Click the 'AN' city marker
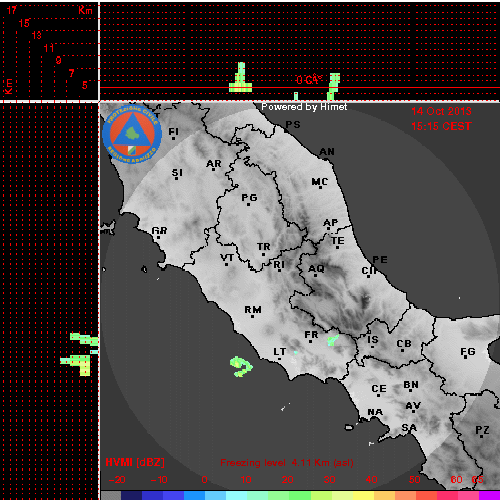The image size is (500, 500). pos(327,153)
